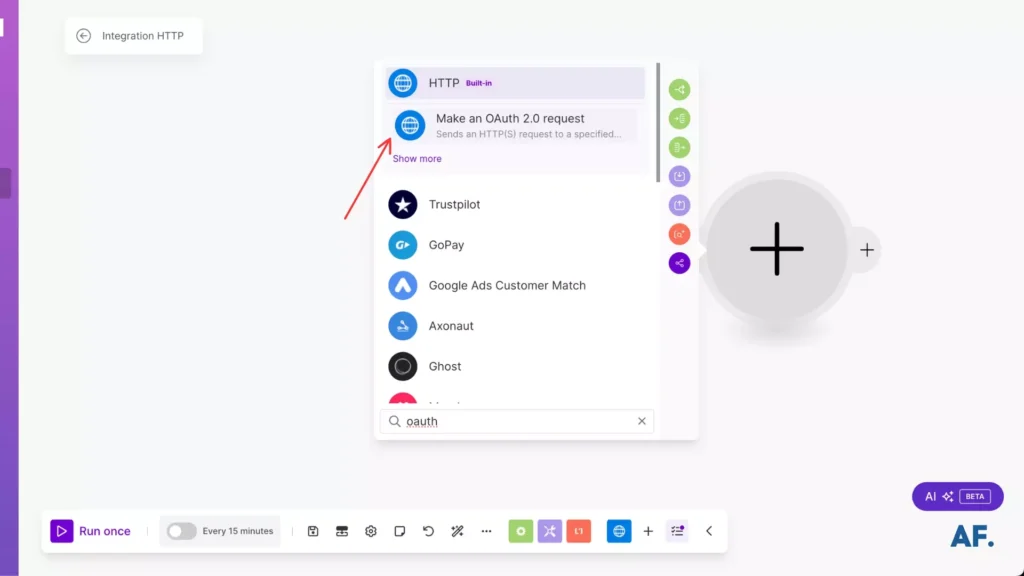The height and width of the screenshot is (576, 1024).
Task: Add an Iterator from the second green icon
Action: pos(679,118)
